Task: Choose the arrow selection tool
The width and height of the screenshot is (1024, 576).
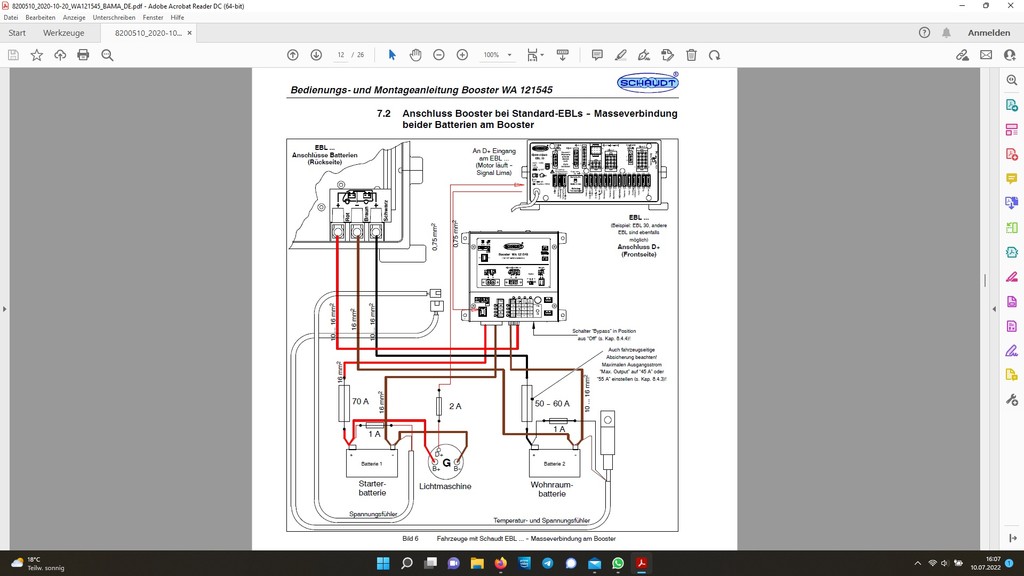Action: (x=392, y=56)
